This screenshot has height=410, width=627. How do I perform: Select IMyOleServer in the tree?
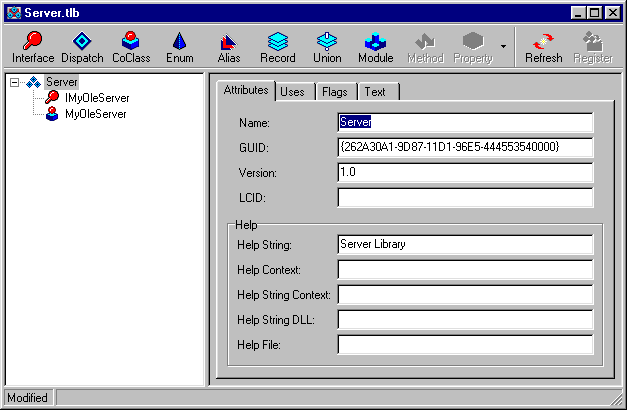(x=96, y=98)
